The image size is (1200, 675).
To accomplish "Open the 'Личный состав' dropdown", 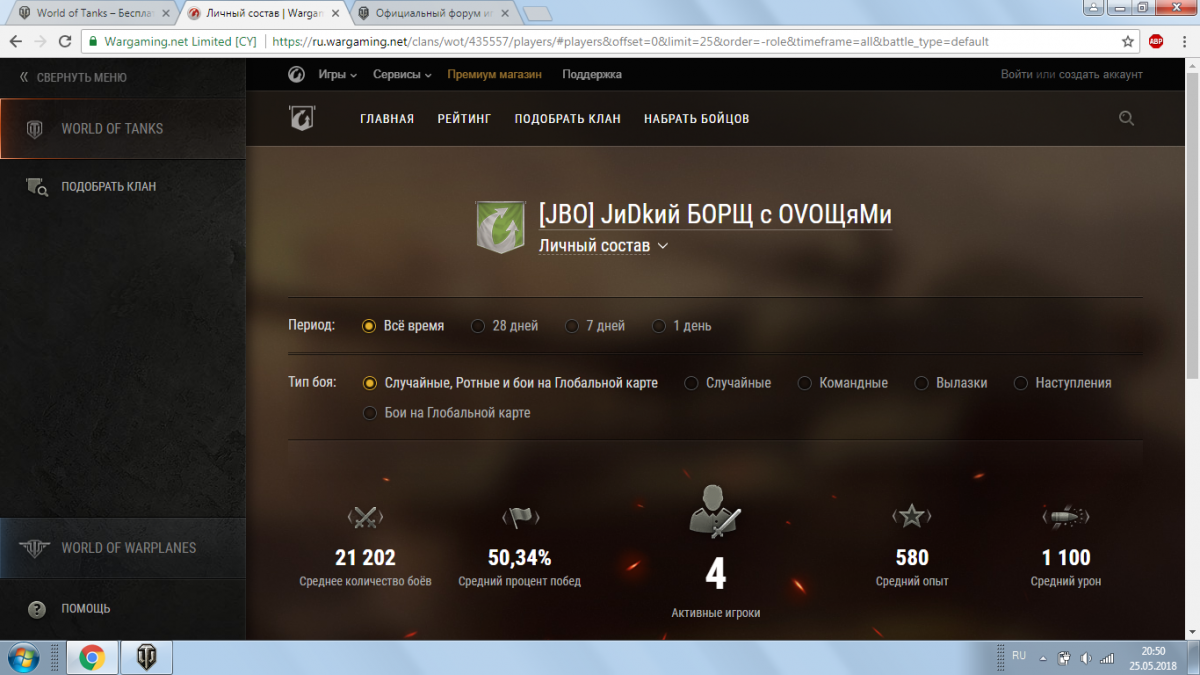I will point(603,246).
